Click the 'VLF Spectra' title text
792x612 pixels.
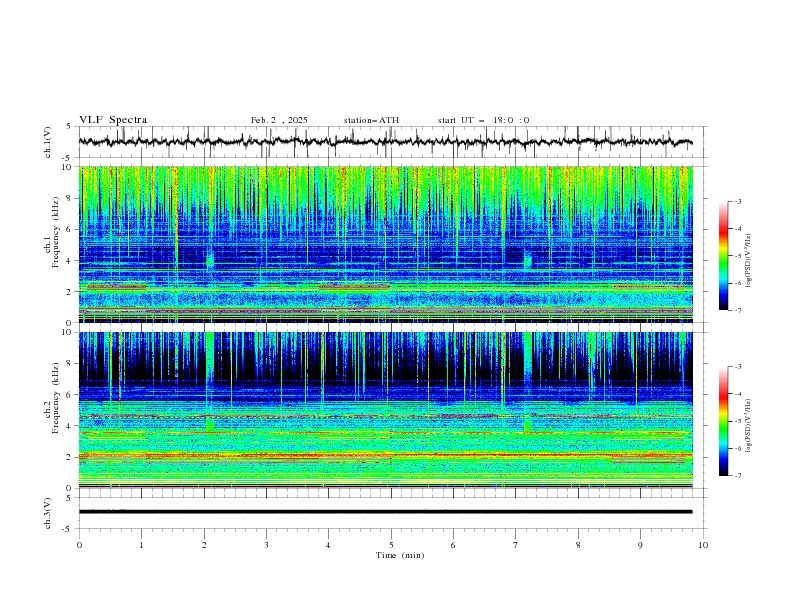(x=113, y=120)
